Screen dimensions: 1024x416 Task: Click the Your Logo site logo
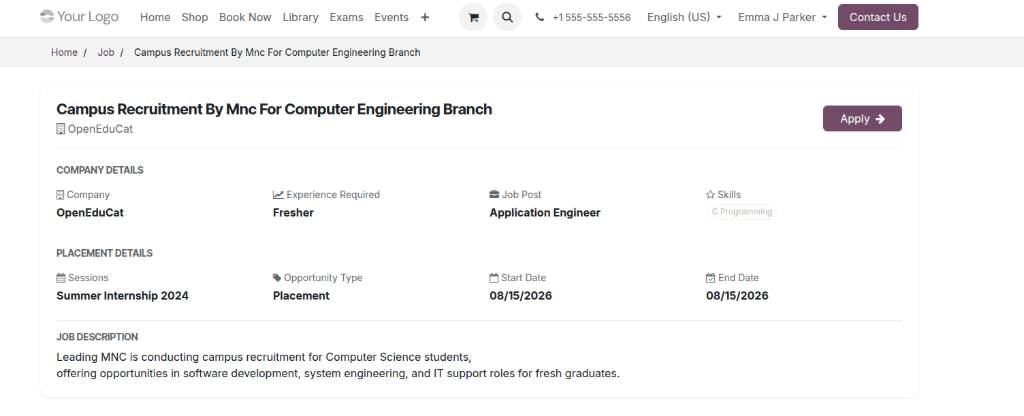79,16
